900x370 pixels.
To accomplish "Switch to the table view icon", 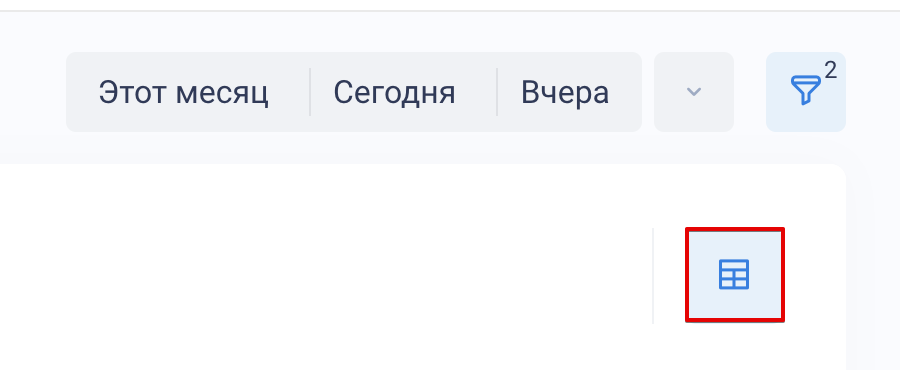I will point(734,275).
